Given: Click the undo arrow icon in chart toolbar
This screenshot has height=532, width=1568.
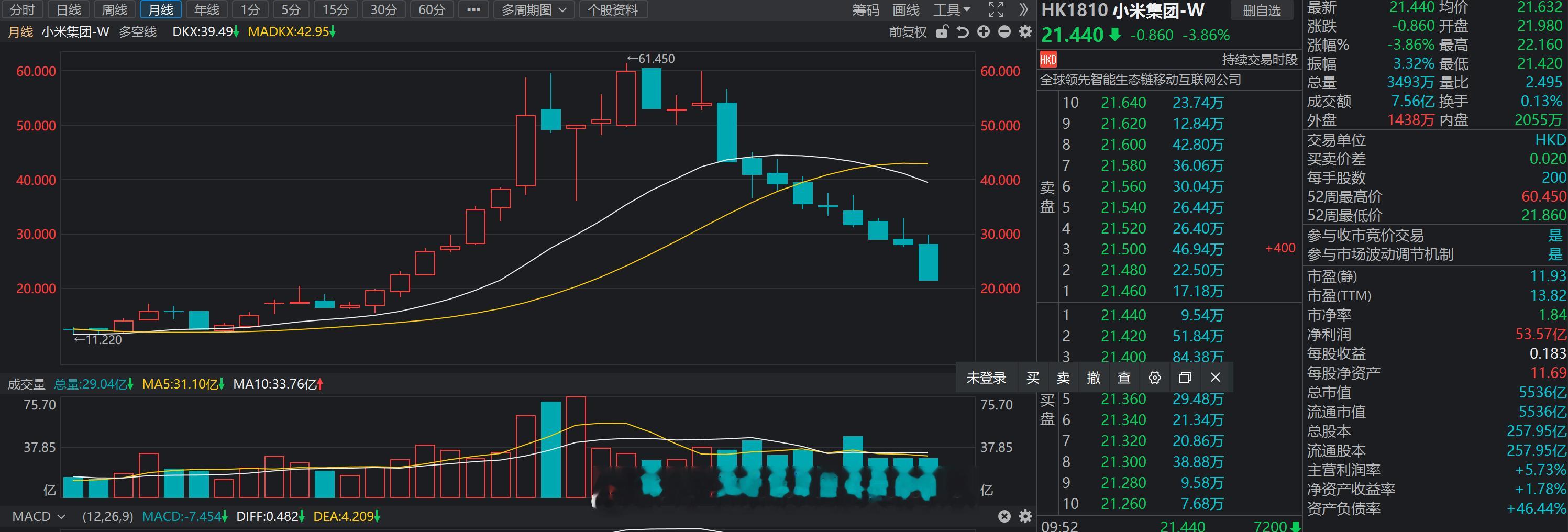Looking at the screenshot, I should [x=963, y=31].
